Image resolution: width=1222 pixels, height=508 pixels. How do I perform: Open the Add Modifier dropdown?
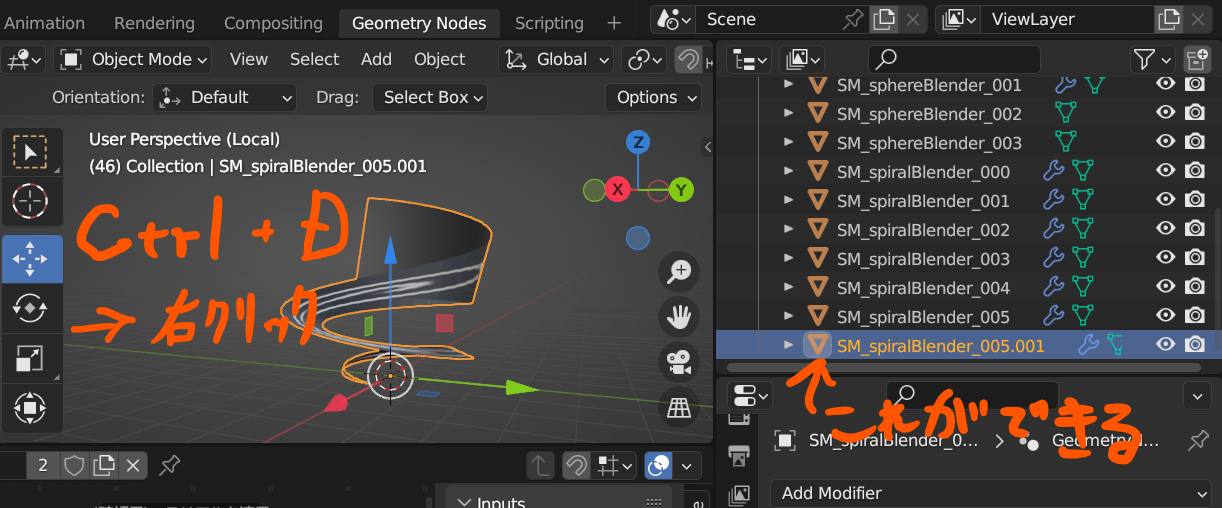(991, 493)
